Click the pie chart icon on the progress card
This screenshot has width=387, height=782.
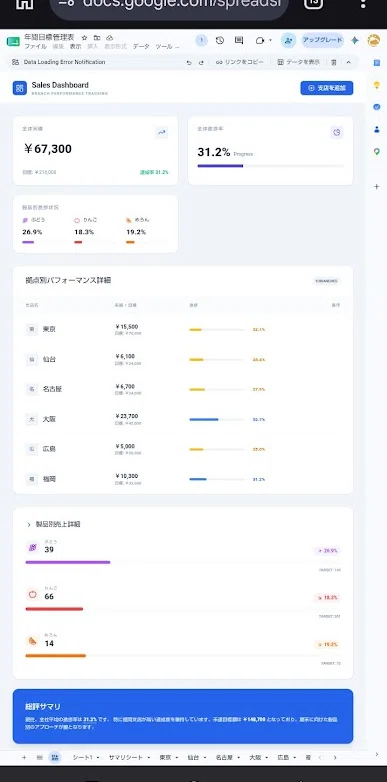tap(337, 132)
